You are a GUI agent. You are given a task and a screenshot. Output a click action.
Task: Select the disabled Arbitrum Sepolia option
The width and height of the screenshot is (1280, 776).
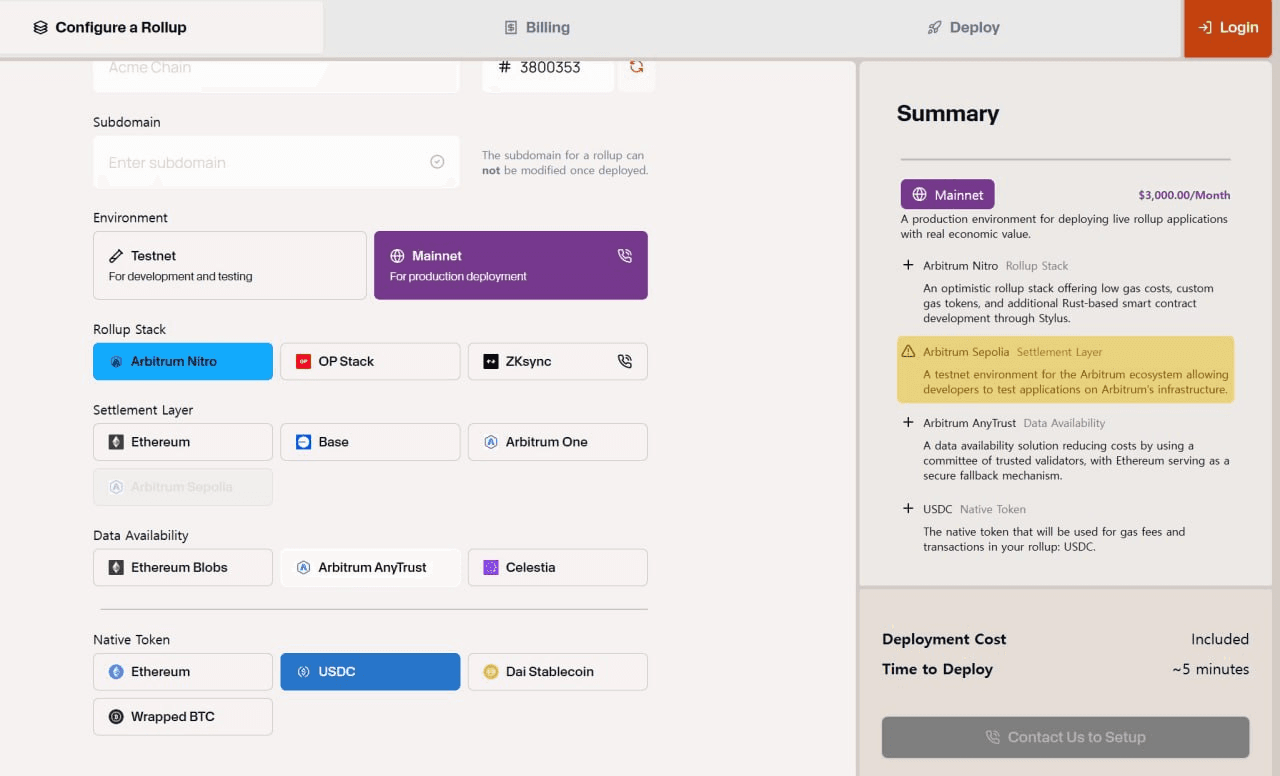point(183,487)
